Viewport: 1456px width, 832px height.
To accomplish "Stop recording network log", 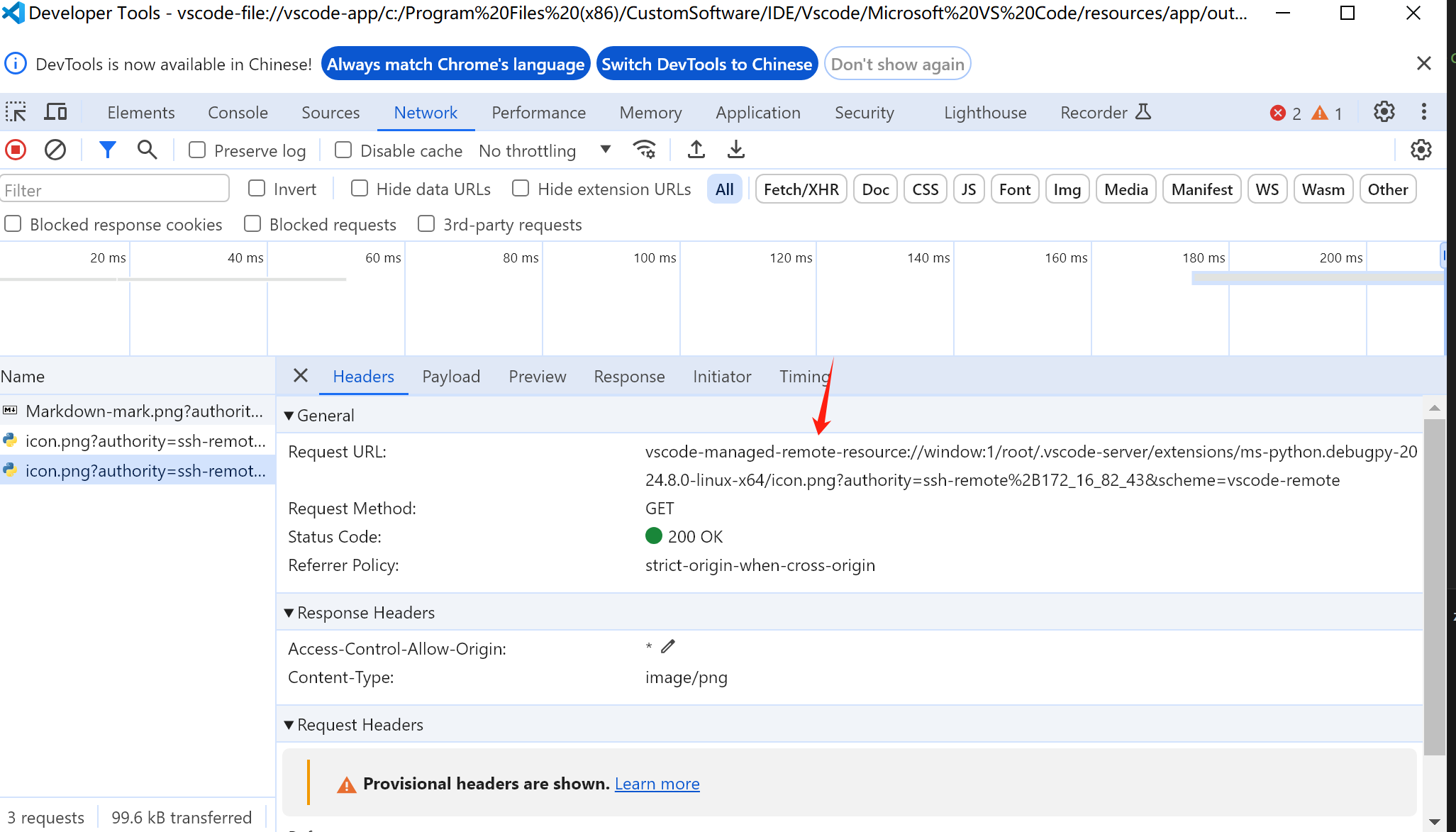I will pyautogui.click(x=16, y=150).
